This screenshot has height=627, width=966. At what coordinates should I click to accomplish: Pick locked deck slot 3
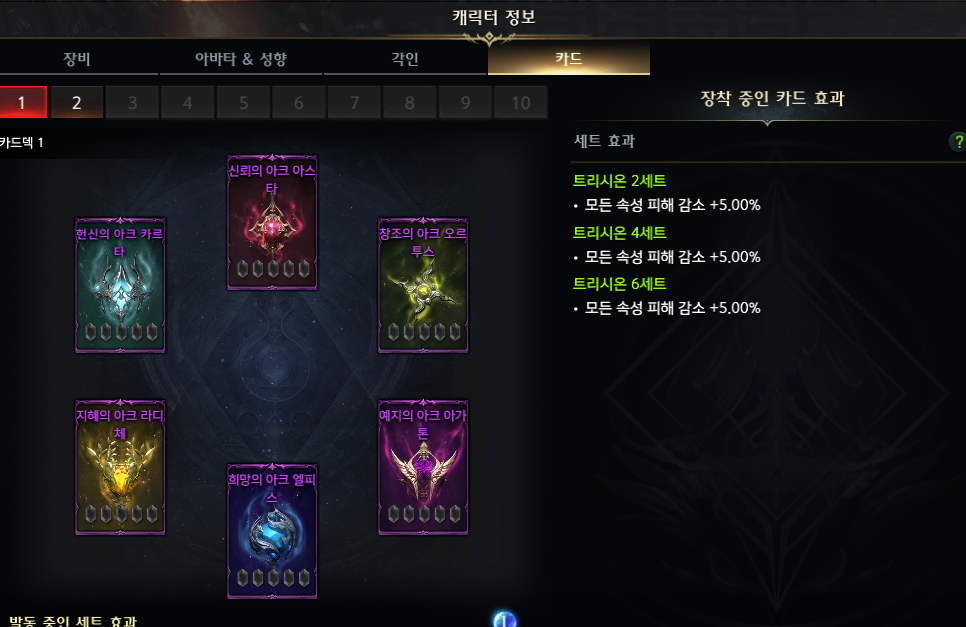(x=132, y=102)
